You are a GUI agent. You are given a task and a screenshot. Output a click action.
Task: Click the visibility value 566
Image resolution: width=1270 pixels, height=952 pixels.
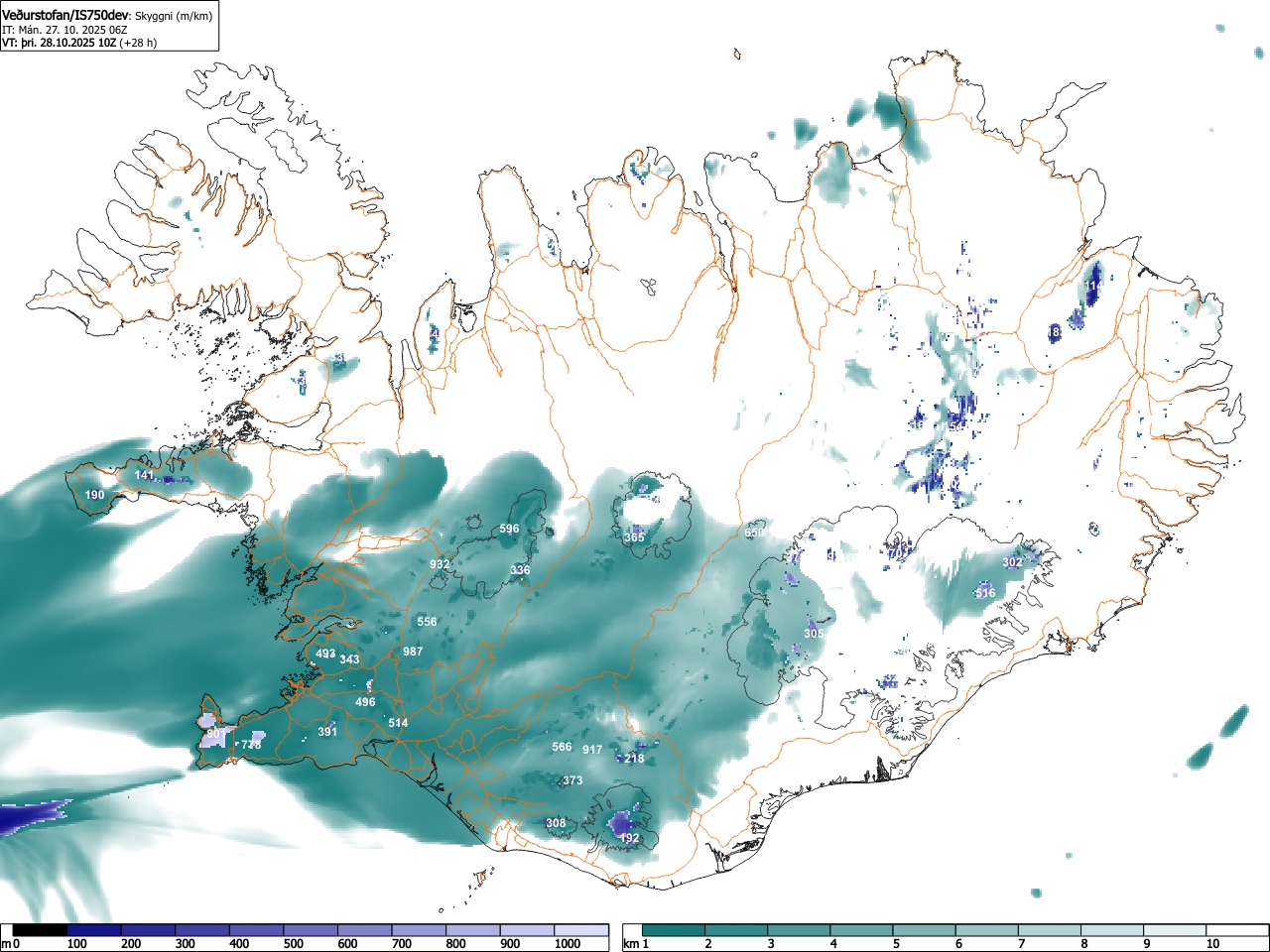562,747
